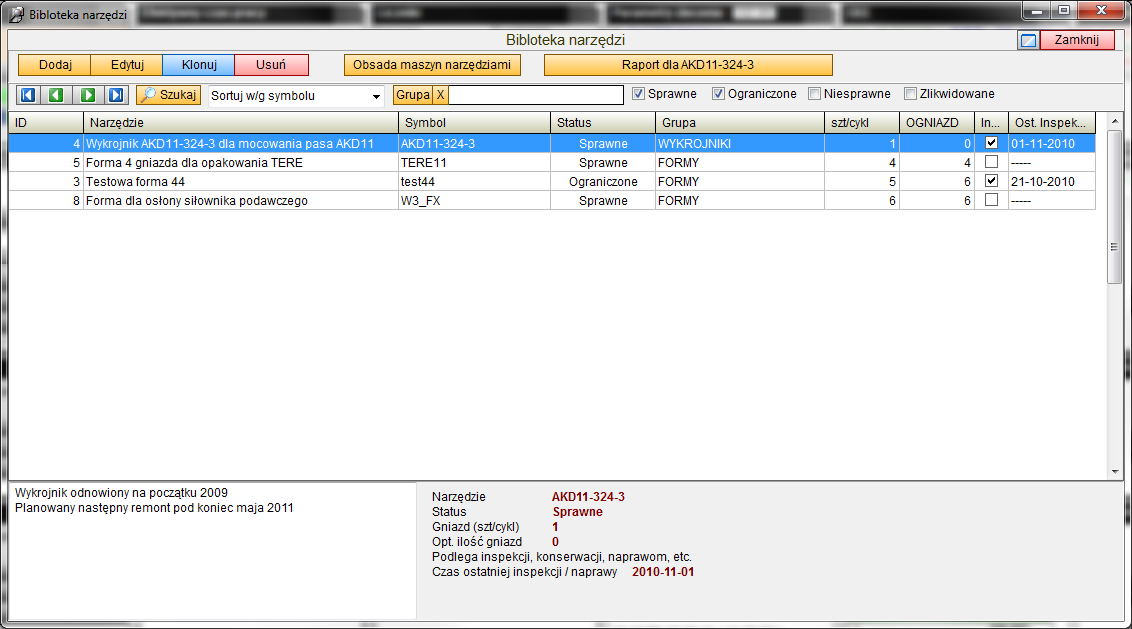Go to previous record green arrow
The height and width of the screenshot is (629, 1132).
tap(56, 95)
